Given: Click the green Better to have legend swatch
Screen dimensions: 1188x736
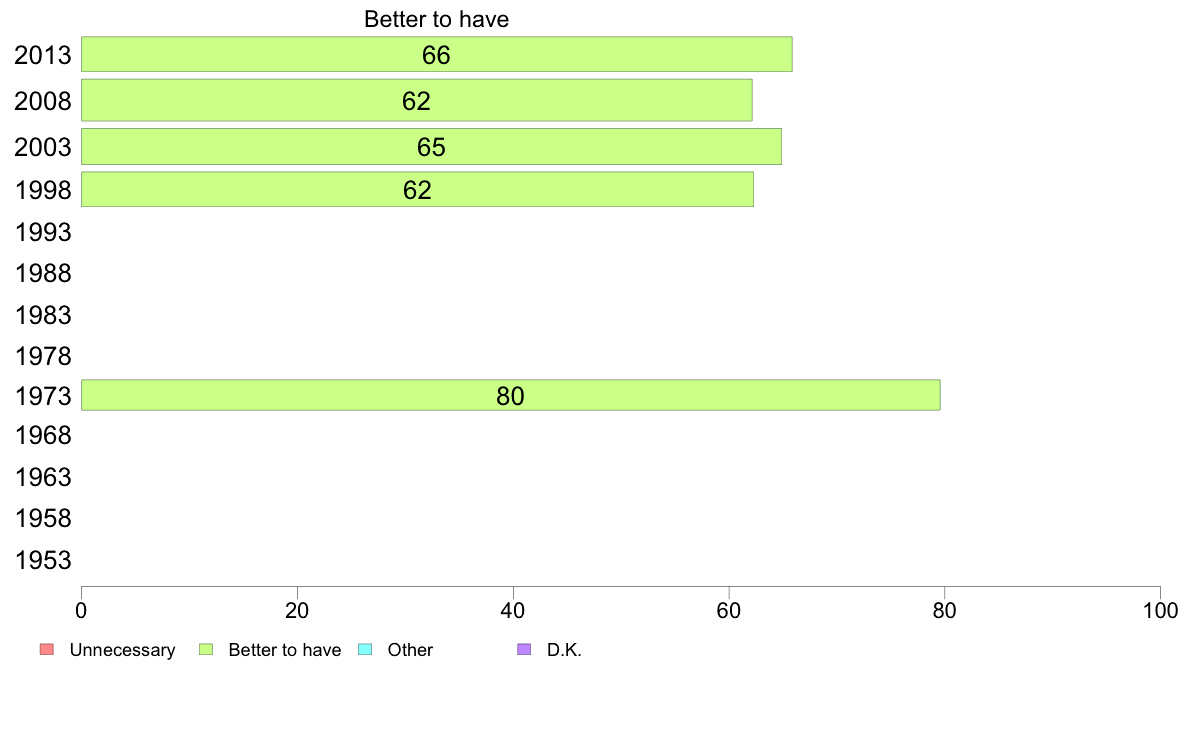Looking at the screenshot, I should [207, 650].
